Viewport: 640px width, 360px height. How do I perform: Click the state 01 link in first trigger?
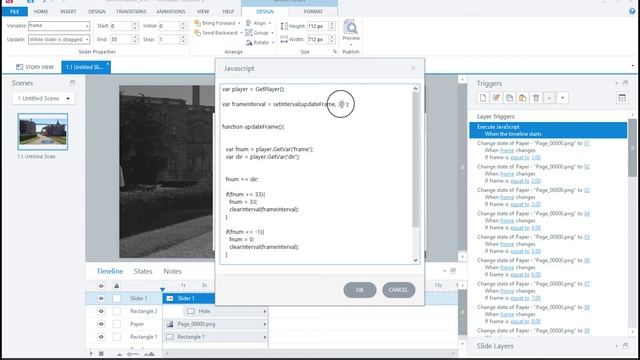pyautogui.click(x=587, y=143)
